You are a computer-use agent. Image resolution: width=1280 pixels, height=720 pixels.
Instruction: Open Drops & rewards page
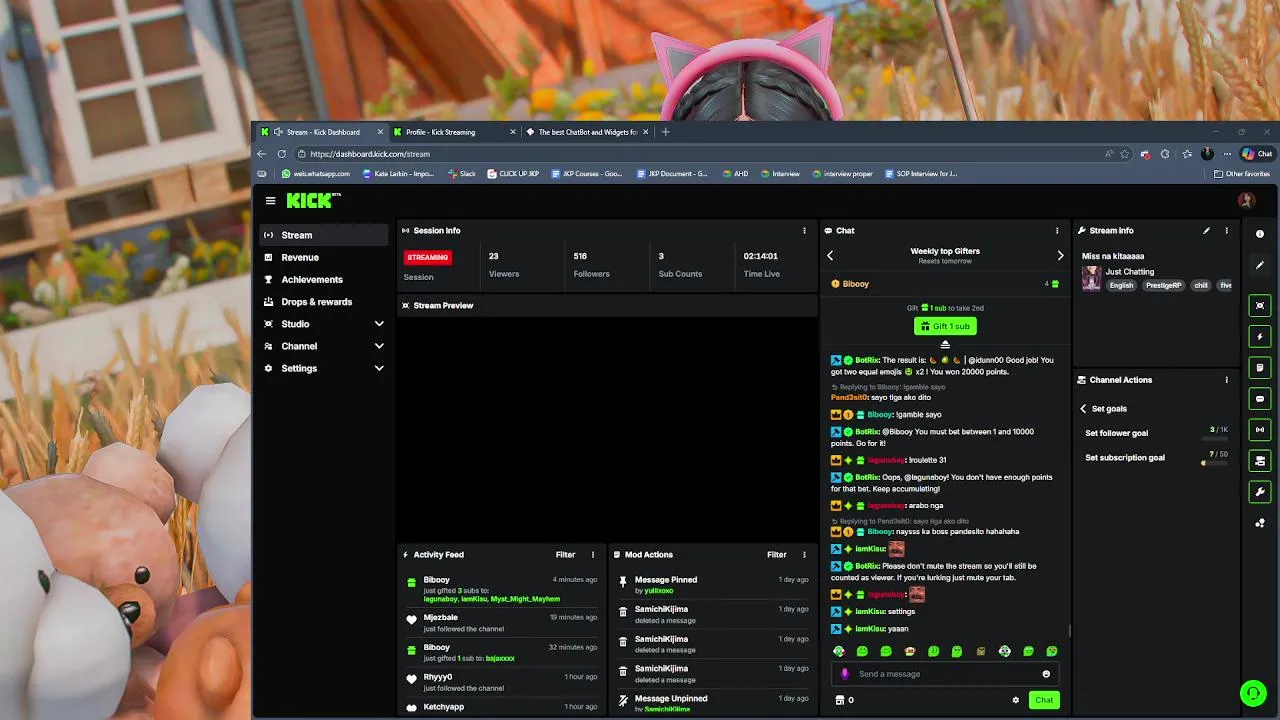point(323,302)
